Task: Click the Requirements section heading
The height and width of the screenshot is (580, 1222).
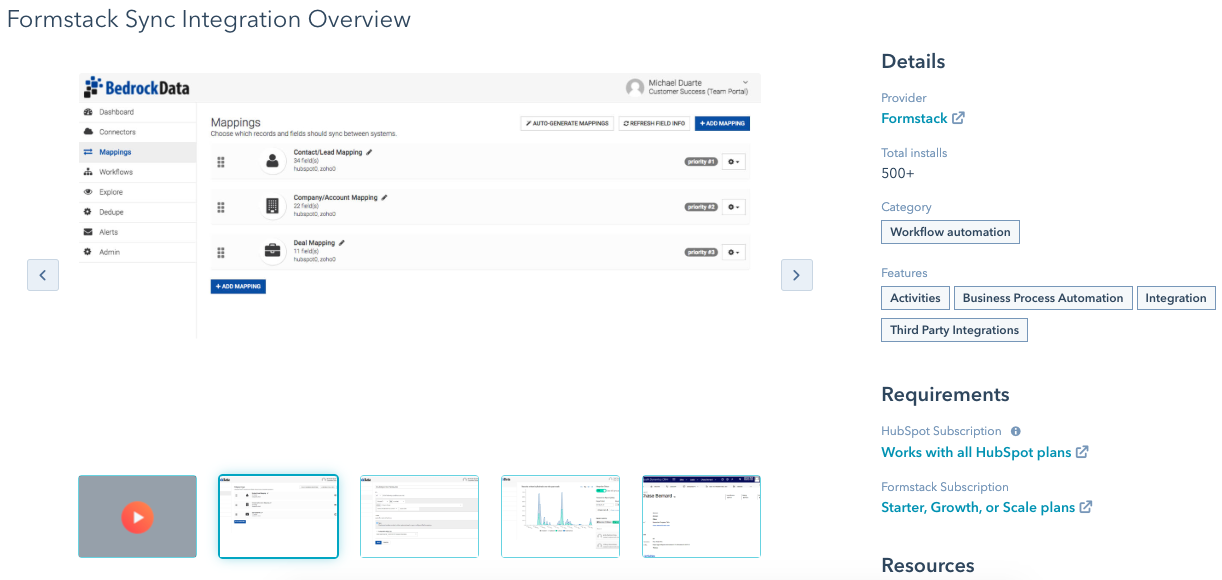Action: pos(945,394)
